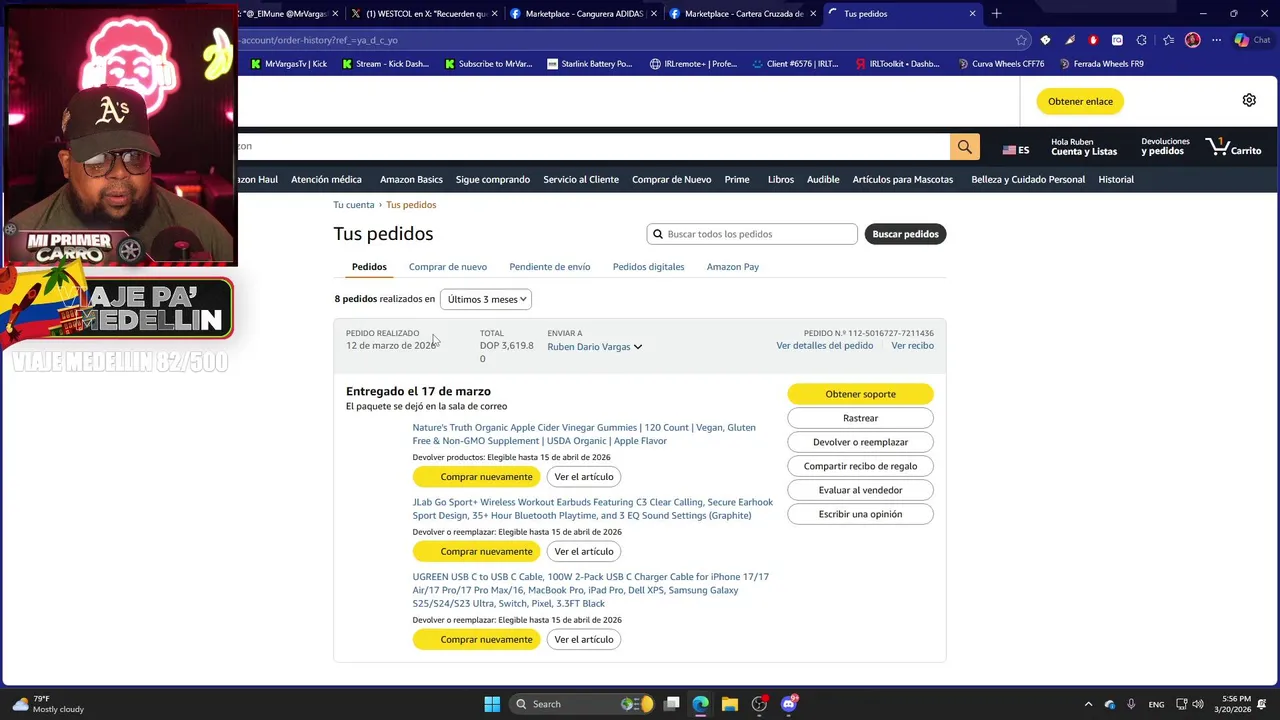Viewport: 1280px width, 720px height.
Task: Switch to Comprar de nuevo tab
Action: click(x=448, y=267)
